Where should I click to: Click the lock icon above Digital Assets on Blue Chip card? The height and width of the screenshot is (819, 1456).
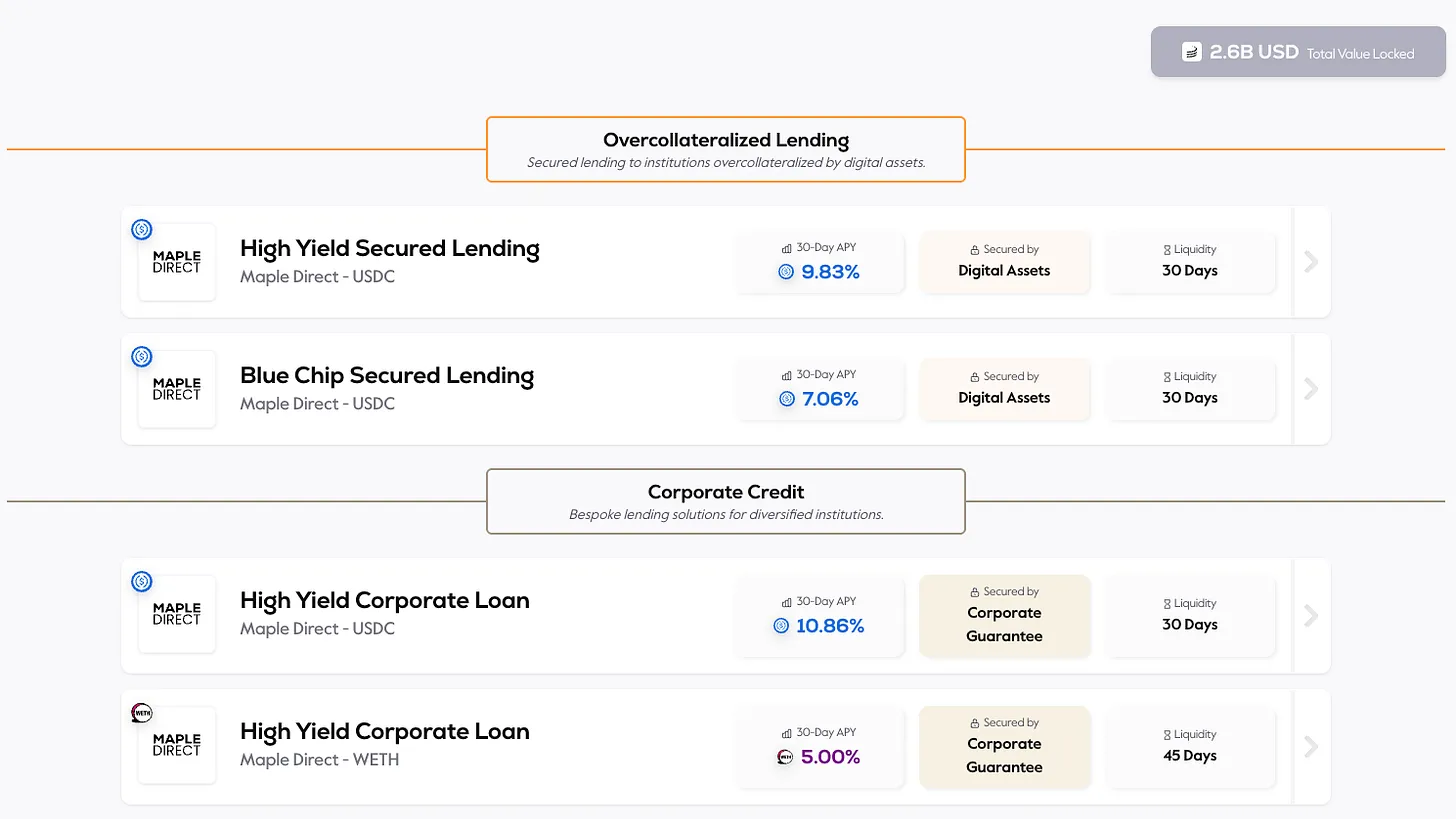pyautogui.click(x=974, y=375)
